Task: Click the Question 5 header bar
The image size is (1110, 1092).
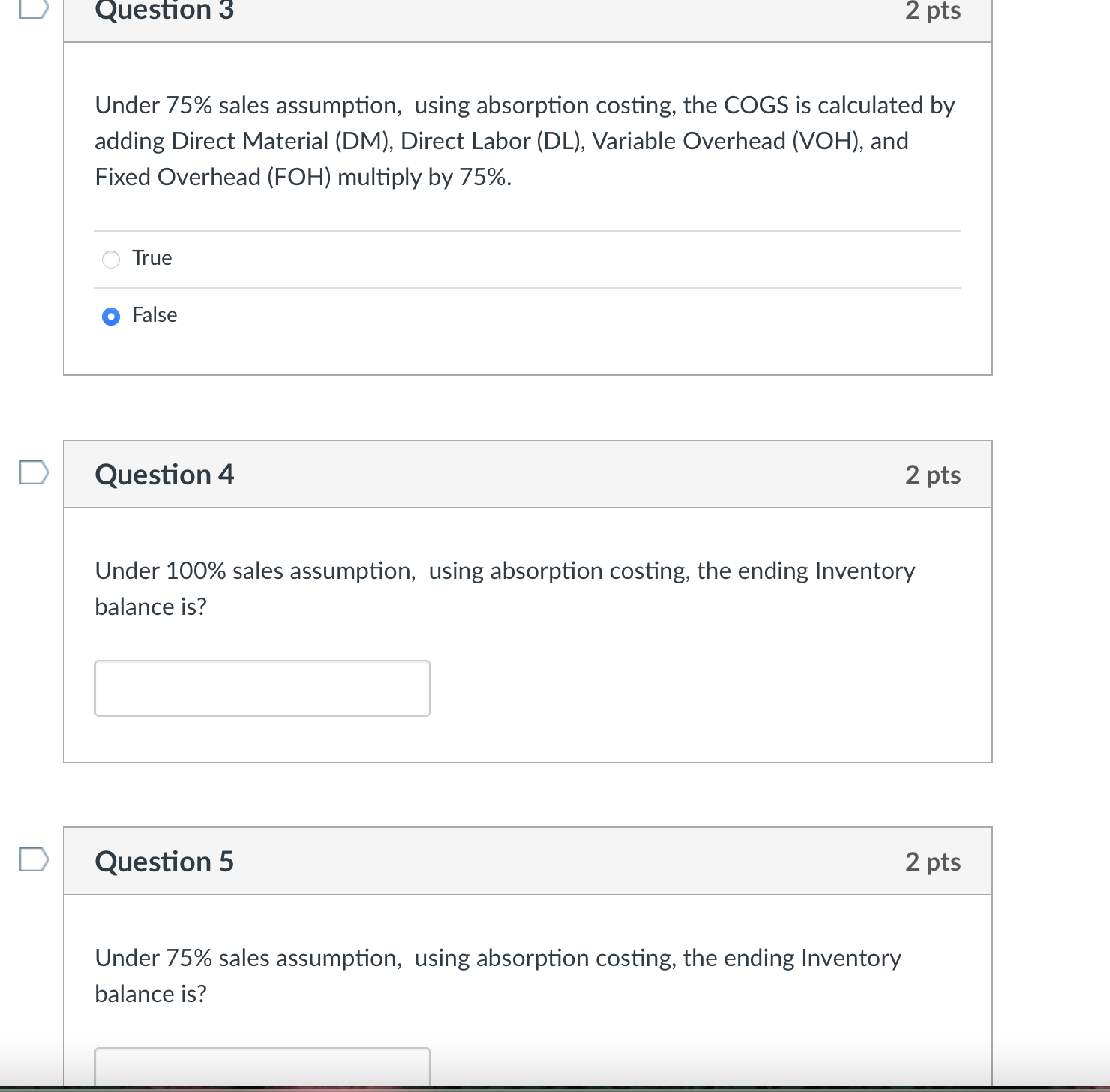Action: point(527,862)
